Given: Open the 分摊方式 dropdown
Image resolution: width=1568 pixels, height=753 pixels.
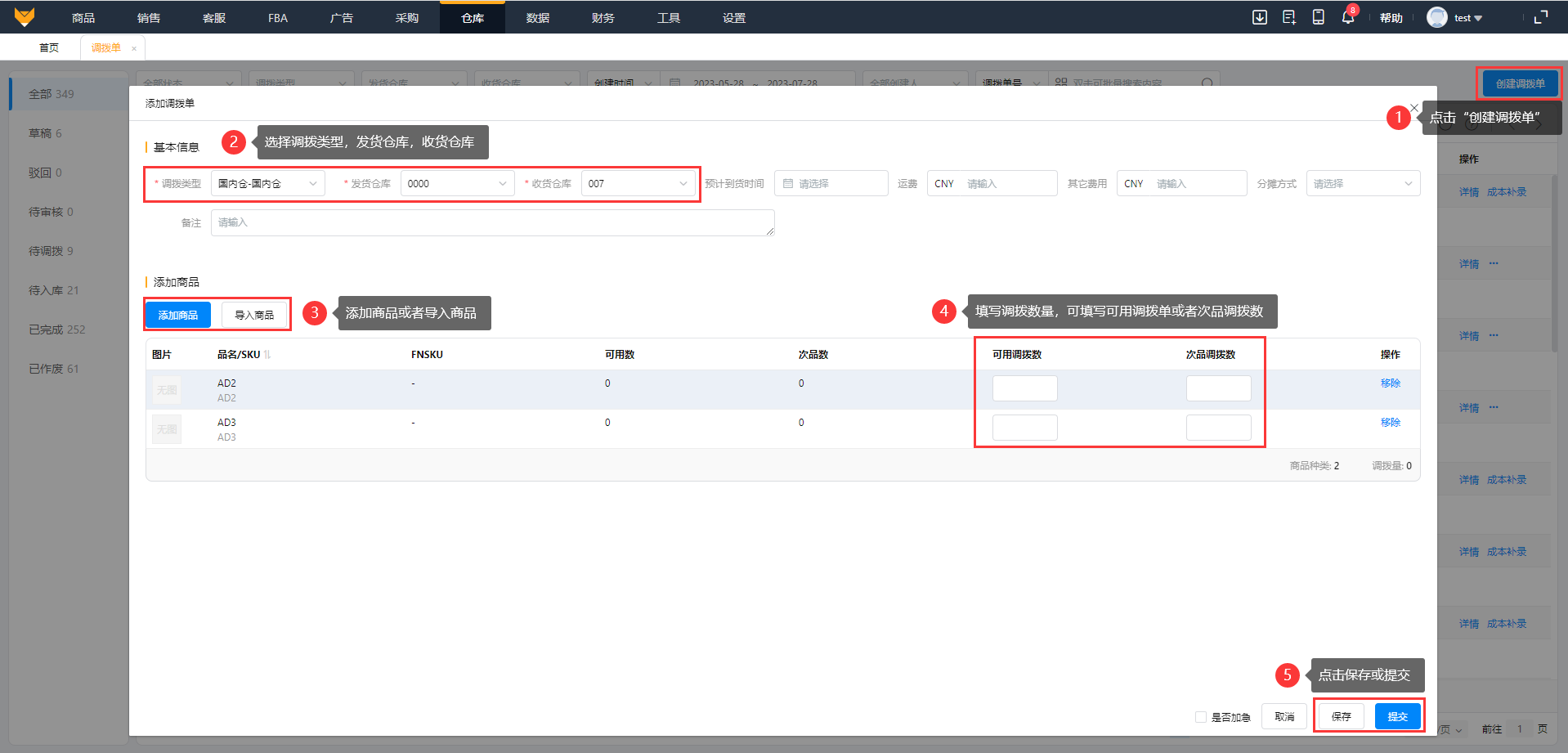Looking at the screenshot, I should pyautogui.click(x=1364, y=183).
